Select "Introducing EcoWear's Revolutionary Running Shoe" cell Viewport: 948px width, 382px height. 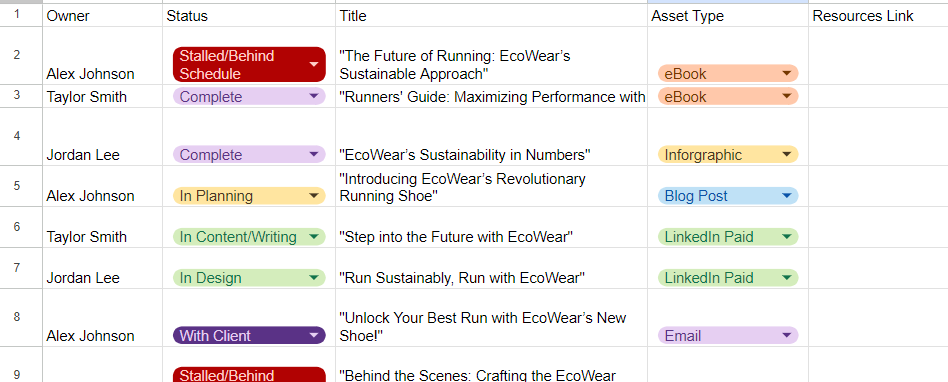point(492,186)
